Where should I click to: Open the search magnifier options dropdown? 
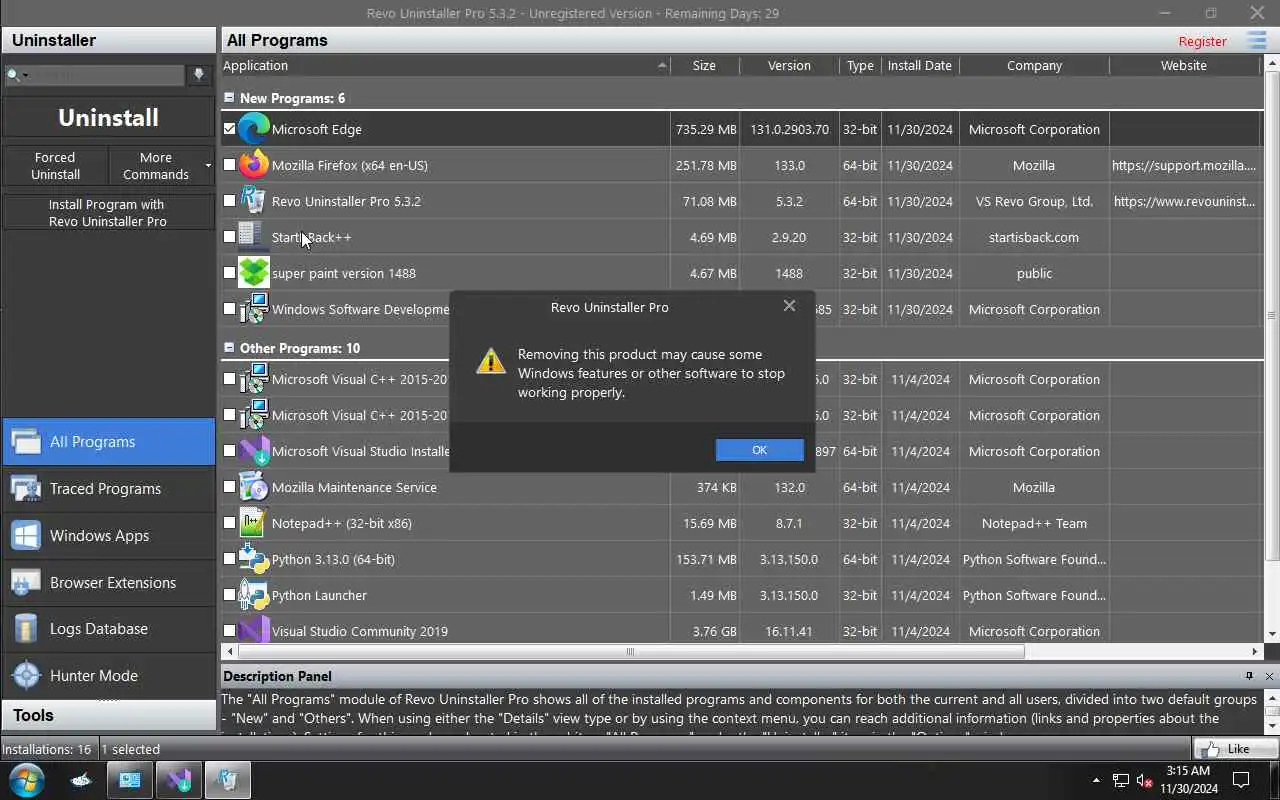tap(17, 75)
